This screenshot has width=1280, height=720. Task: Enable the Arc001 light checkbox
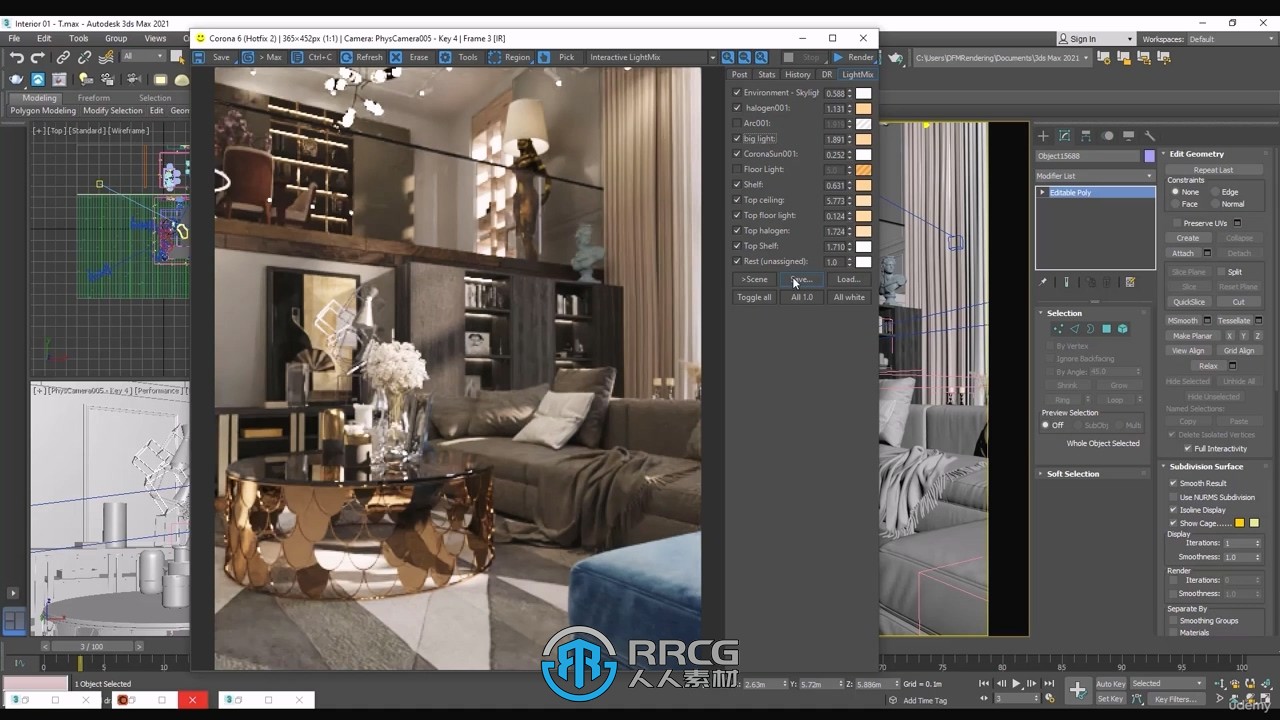click(x=737, y=123)
